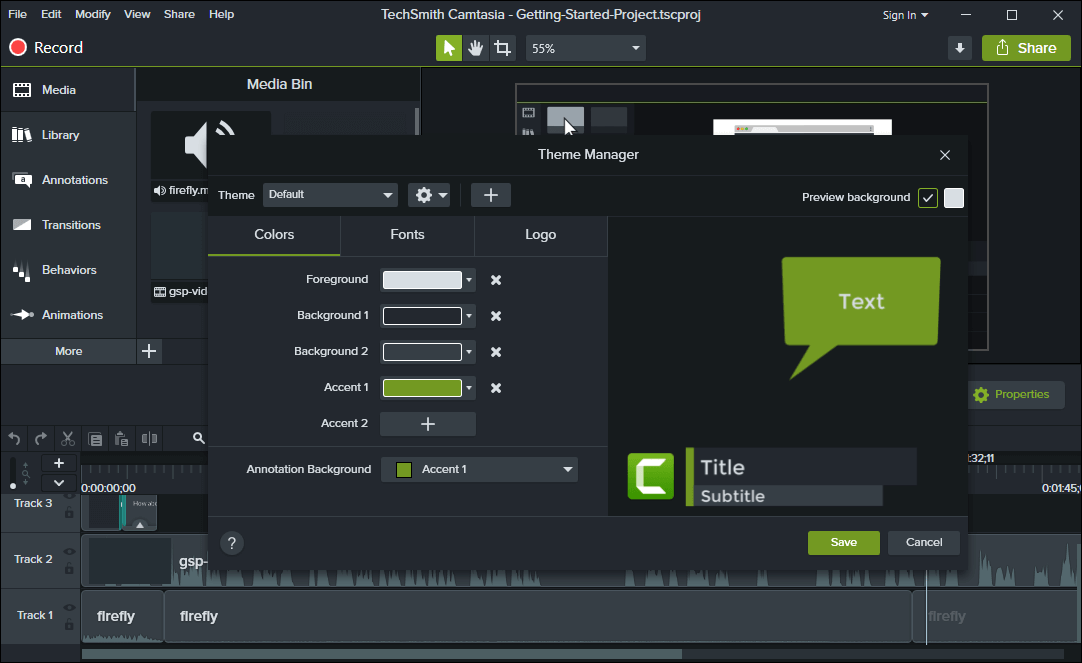This screenshot has height=663, width=1082.
Task: Toggle Preview background checkbox
Action: point(928,198)
